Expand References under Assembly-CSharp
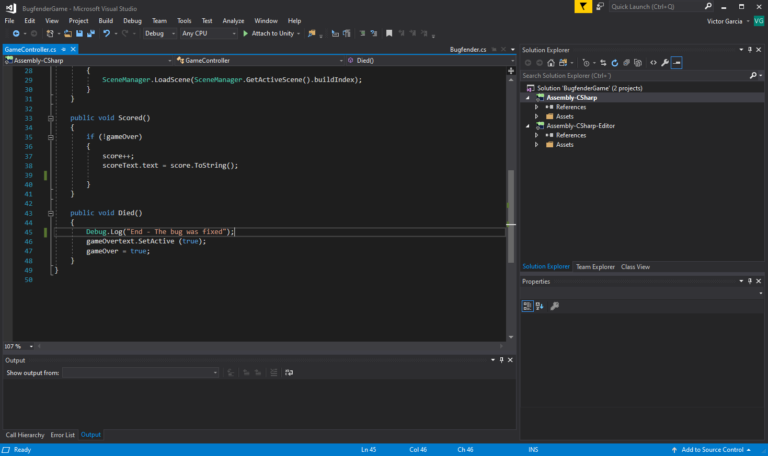 (x=537, y=107)
